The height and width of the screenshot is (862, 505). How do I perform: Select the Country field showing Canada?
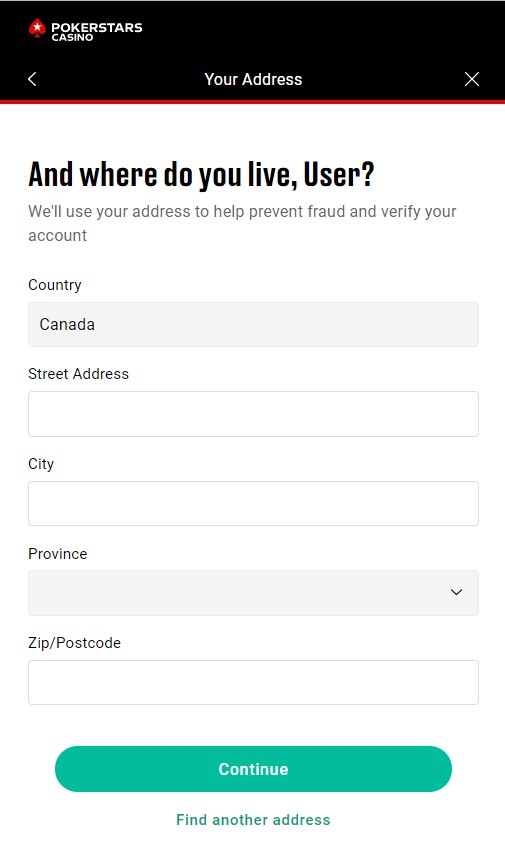(x=253, y=324)
